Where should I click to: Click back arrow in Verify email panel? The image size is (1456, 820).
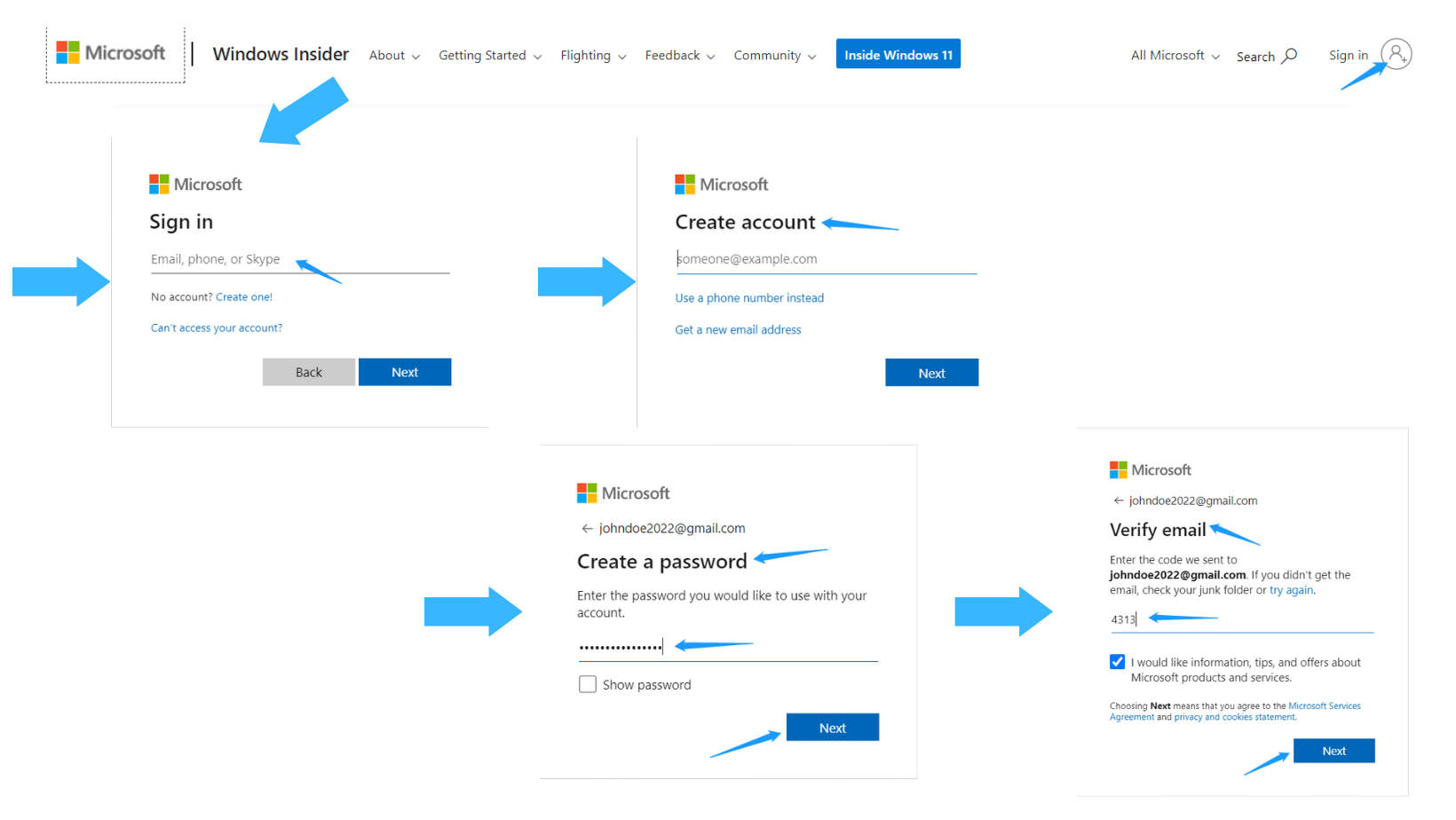tap(1119, 501)
